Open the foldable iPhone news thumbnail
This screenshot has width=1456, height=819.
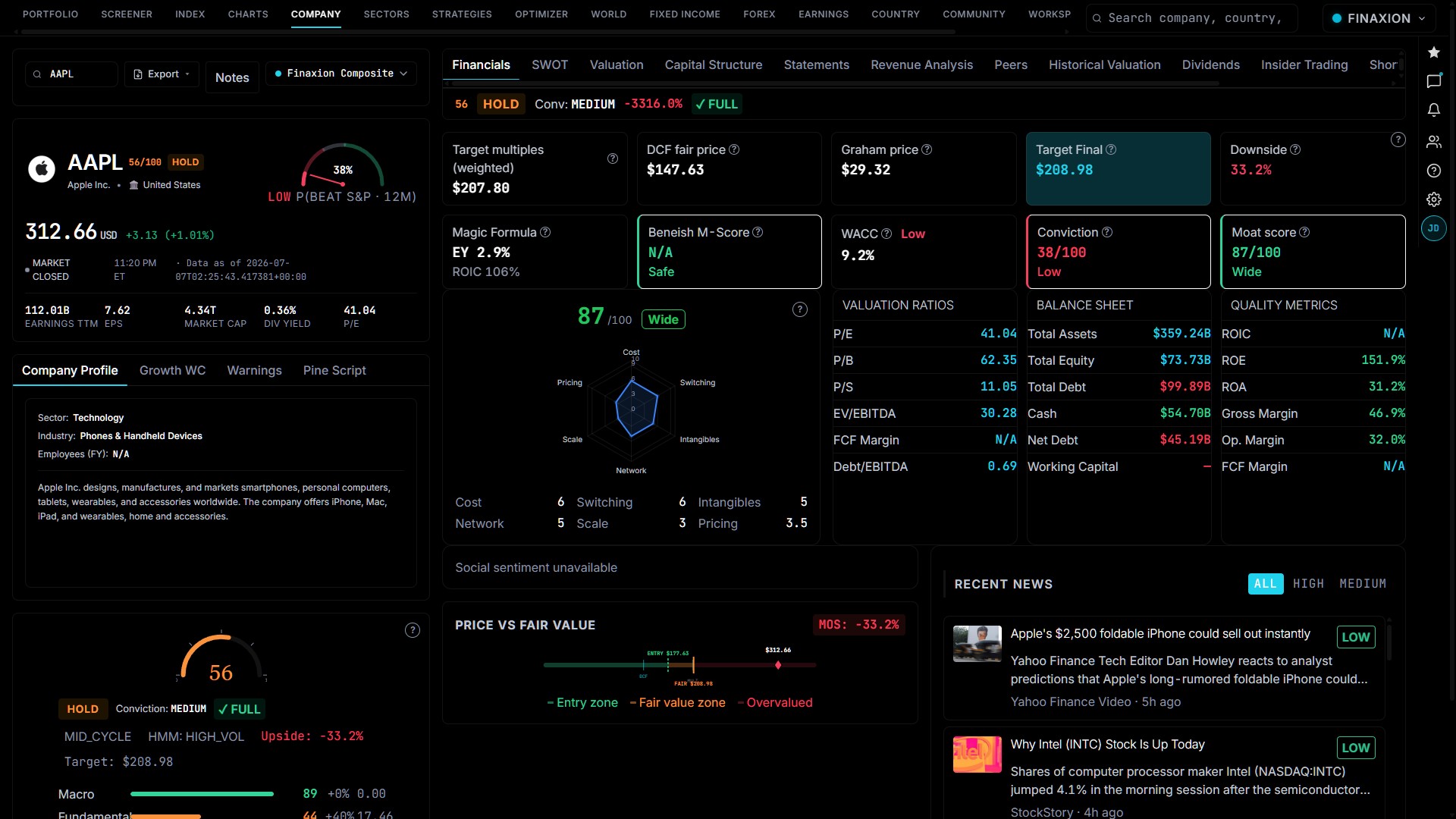977,644
